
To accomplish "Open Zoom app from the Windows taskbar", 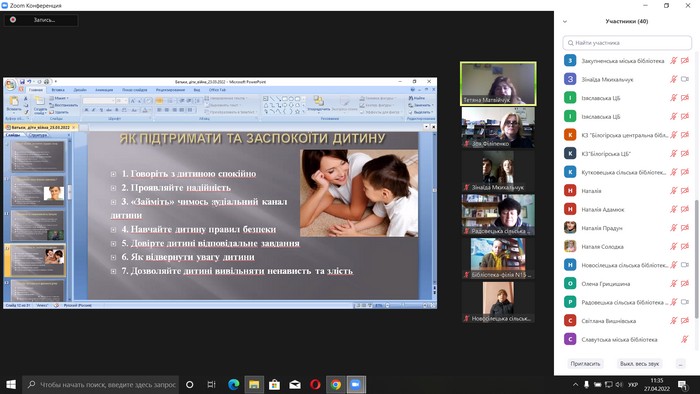I will [x=355, y=384].
